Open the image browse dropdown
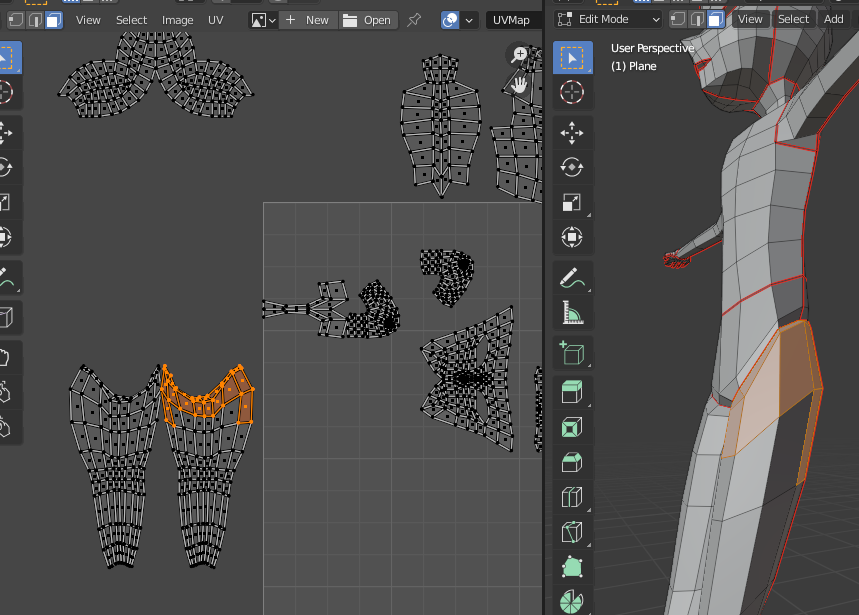The height and width of the screenshot is (615, 859). 263,20
